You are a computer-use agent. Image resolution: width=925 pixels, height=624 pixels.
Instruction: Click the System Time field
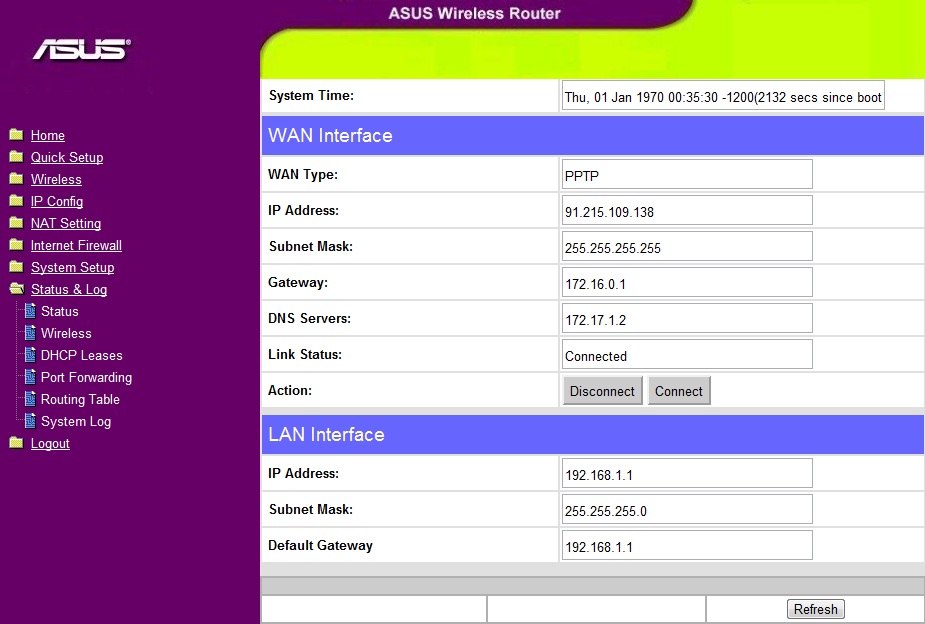[723, 96]
